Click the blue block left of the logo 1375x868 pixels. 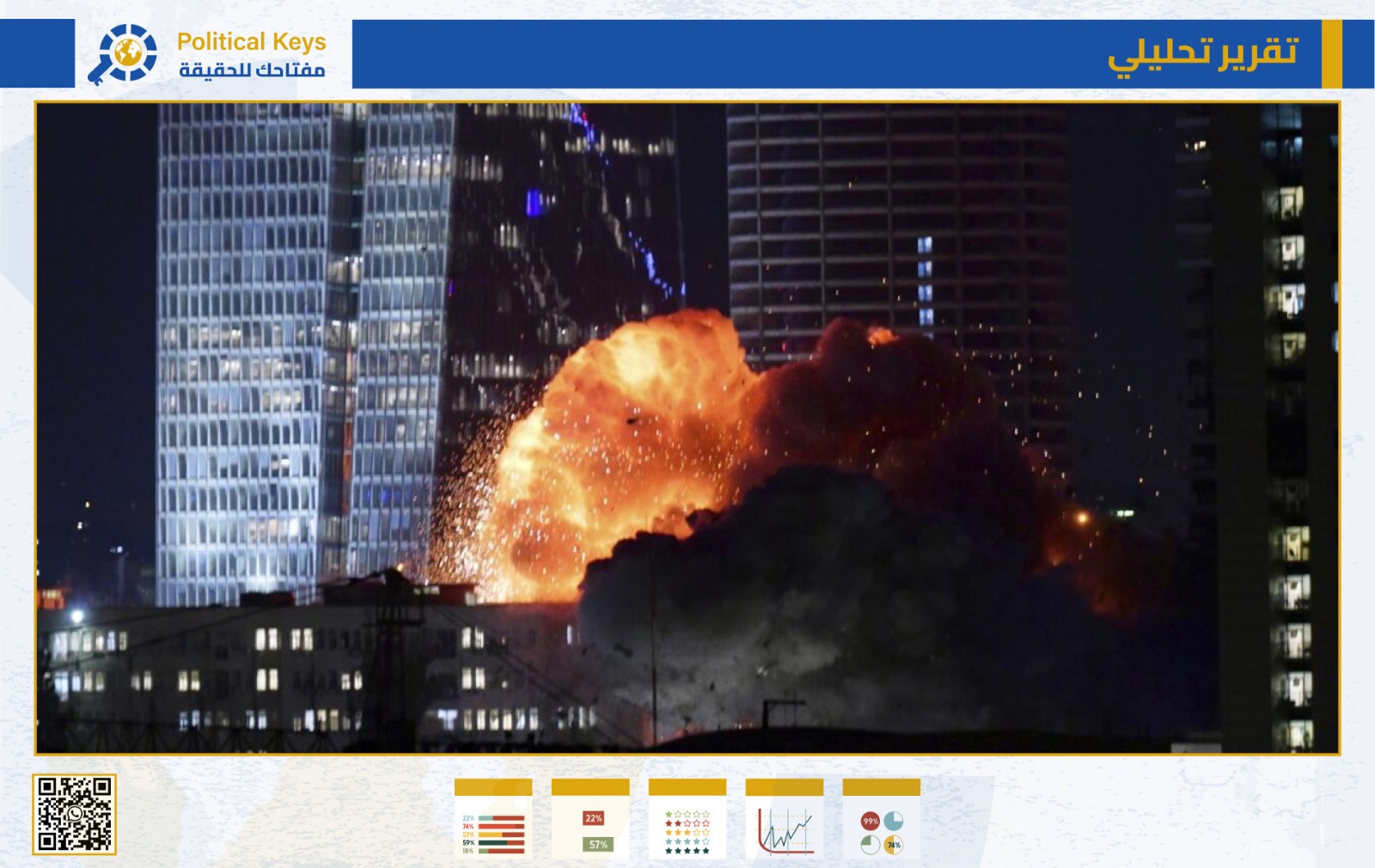point(37,54)
